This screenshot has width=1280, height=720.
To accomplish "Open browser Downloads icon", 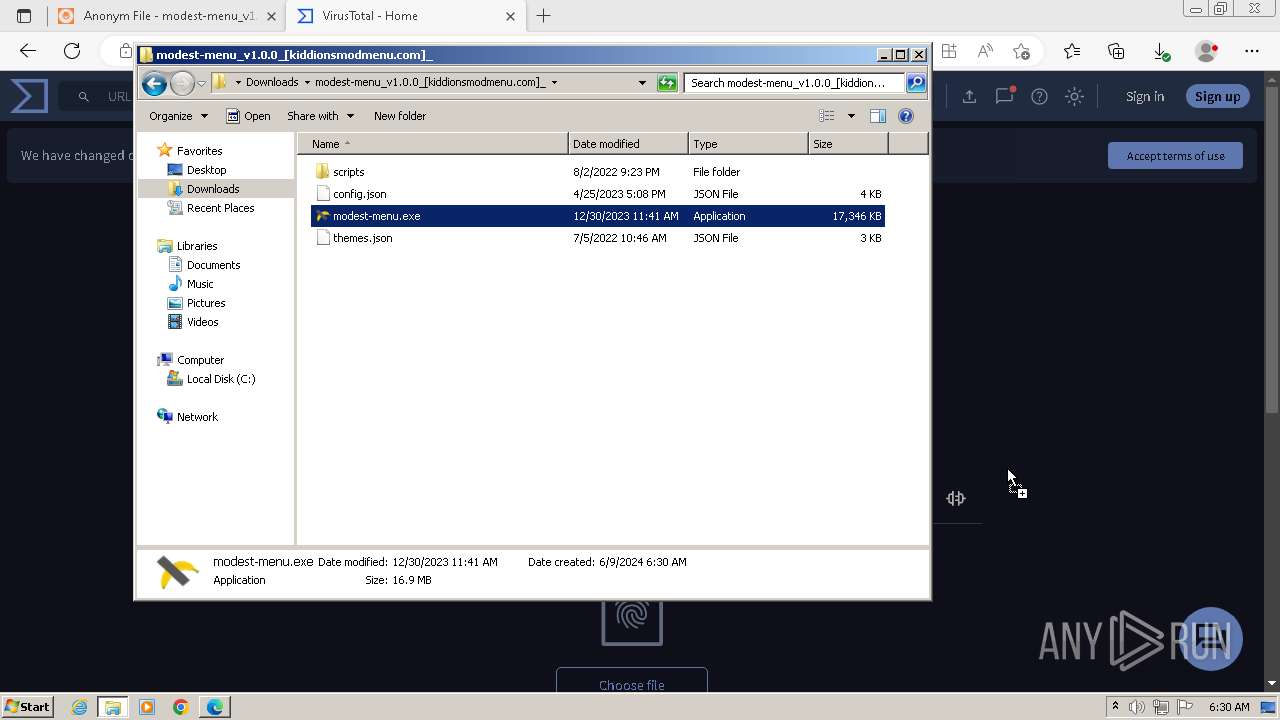I will pos(1161,51).
